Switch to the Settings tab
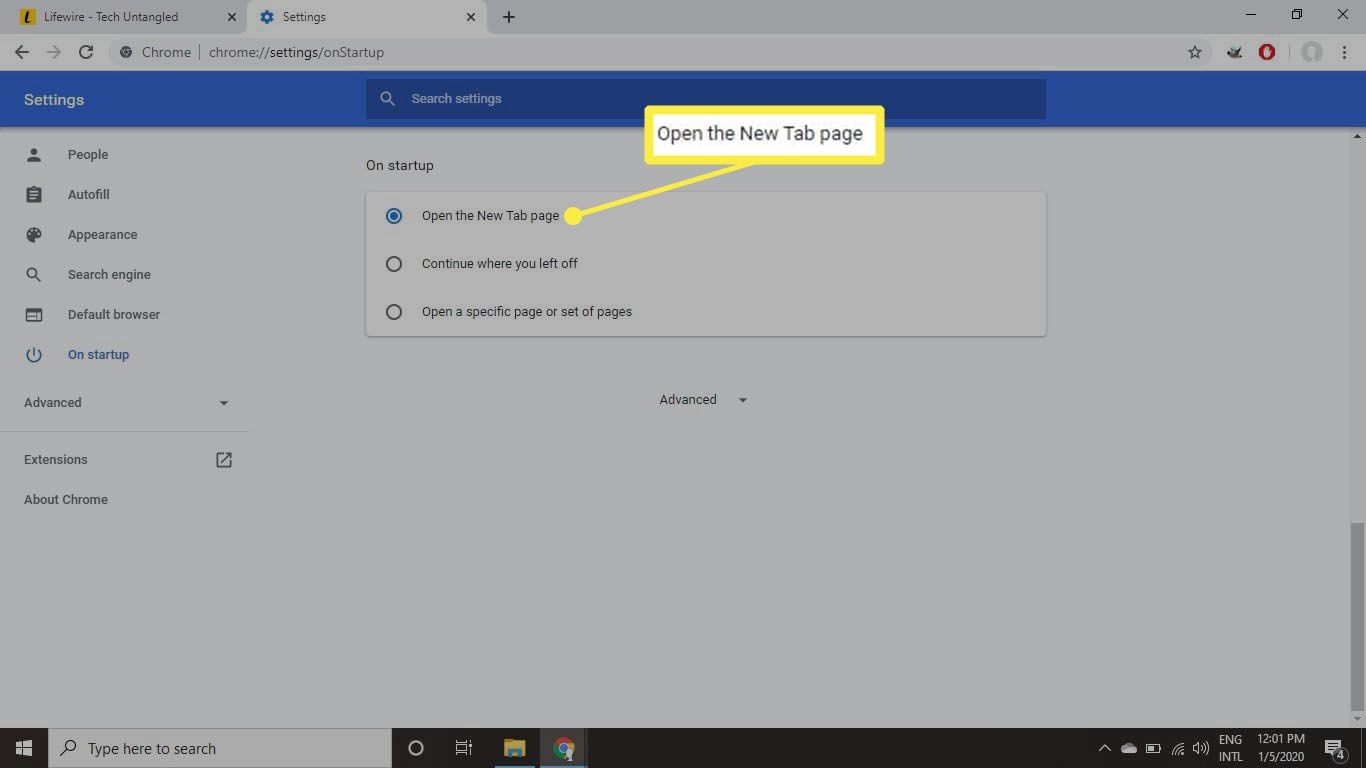Viewport: 1366px width, 768px height. click(366, 17)
